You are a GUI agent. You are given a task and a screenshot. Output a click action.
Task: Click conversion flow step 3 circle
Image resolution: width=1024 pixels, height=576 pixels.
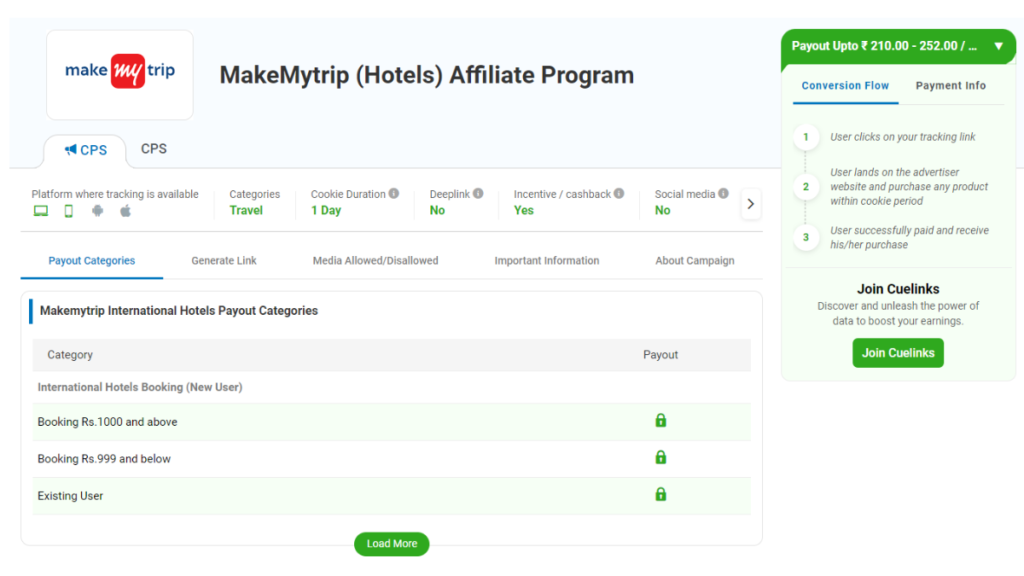point(806,237)
